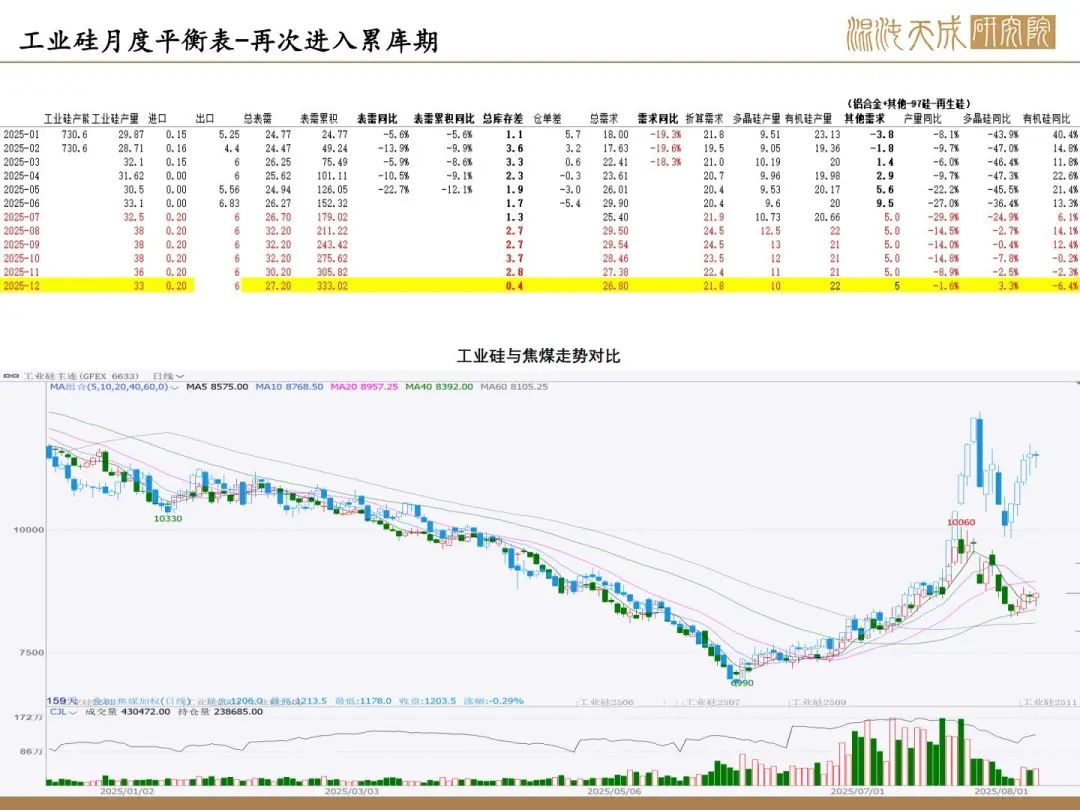Select the MA10 8768.50 value
The height and width of the screenshot is (810, 1080).
[x=289, y=387]
